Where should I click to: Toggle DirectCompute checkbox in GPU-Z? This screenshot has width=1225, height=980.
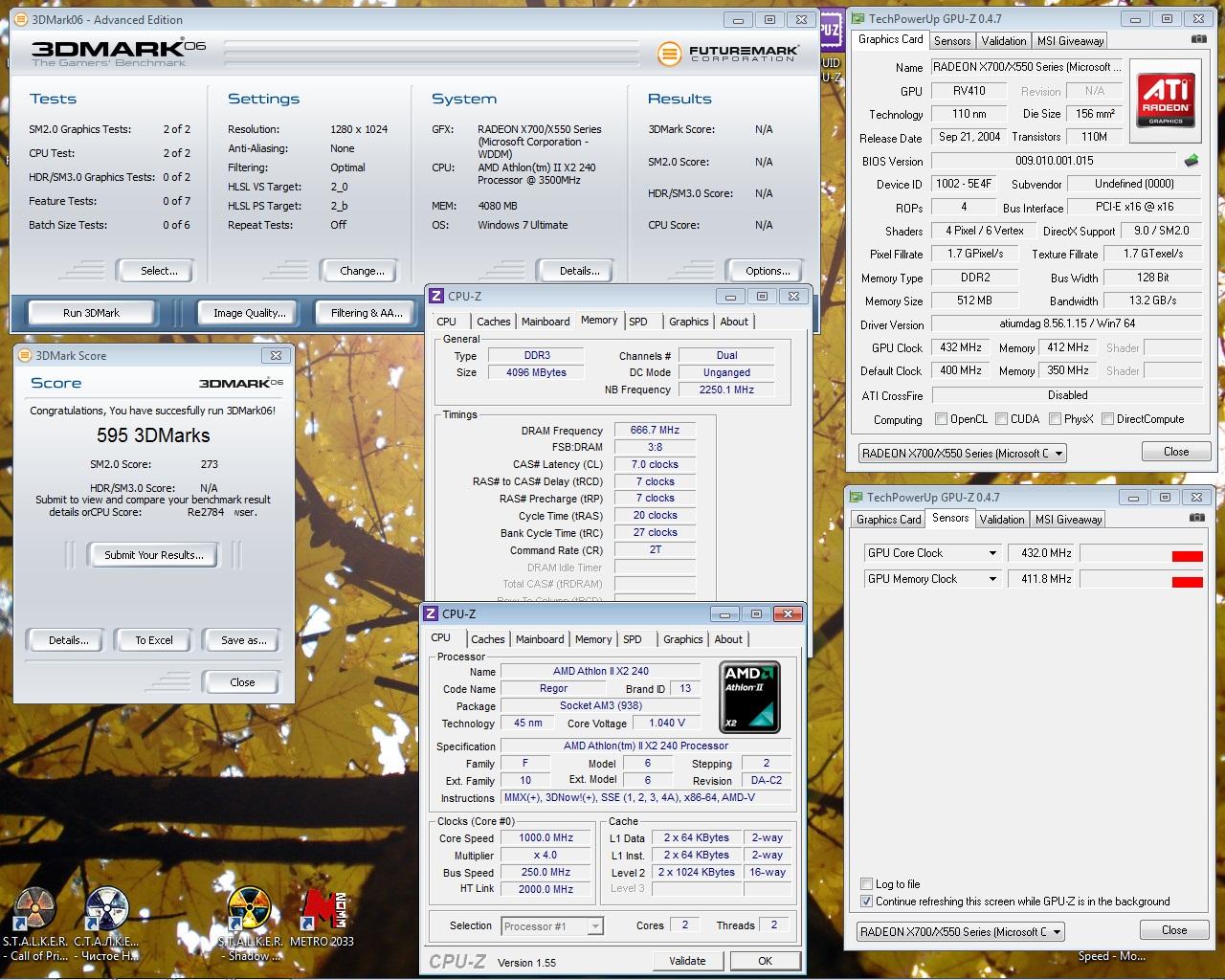pyautogui.click(x=1107, y=419)
